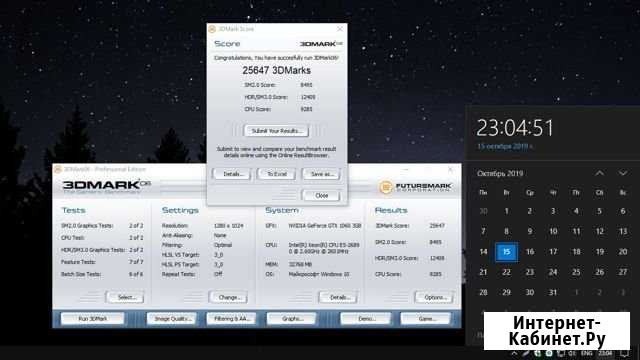This screenshot has height=360, width=640.
Task: Select date 10 in the calendar
Action: 553,231
